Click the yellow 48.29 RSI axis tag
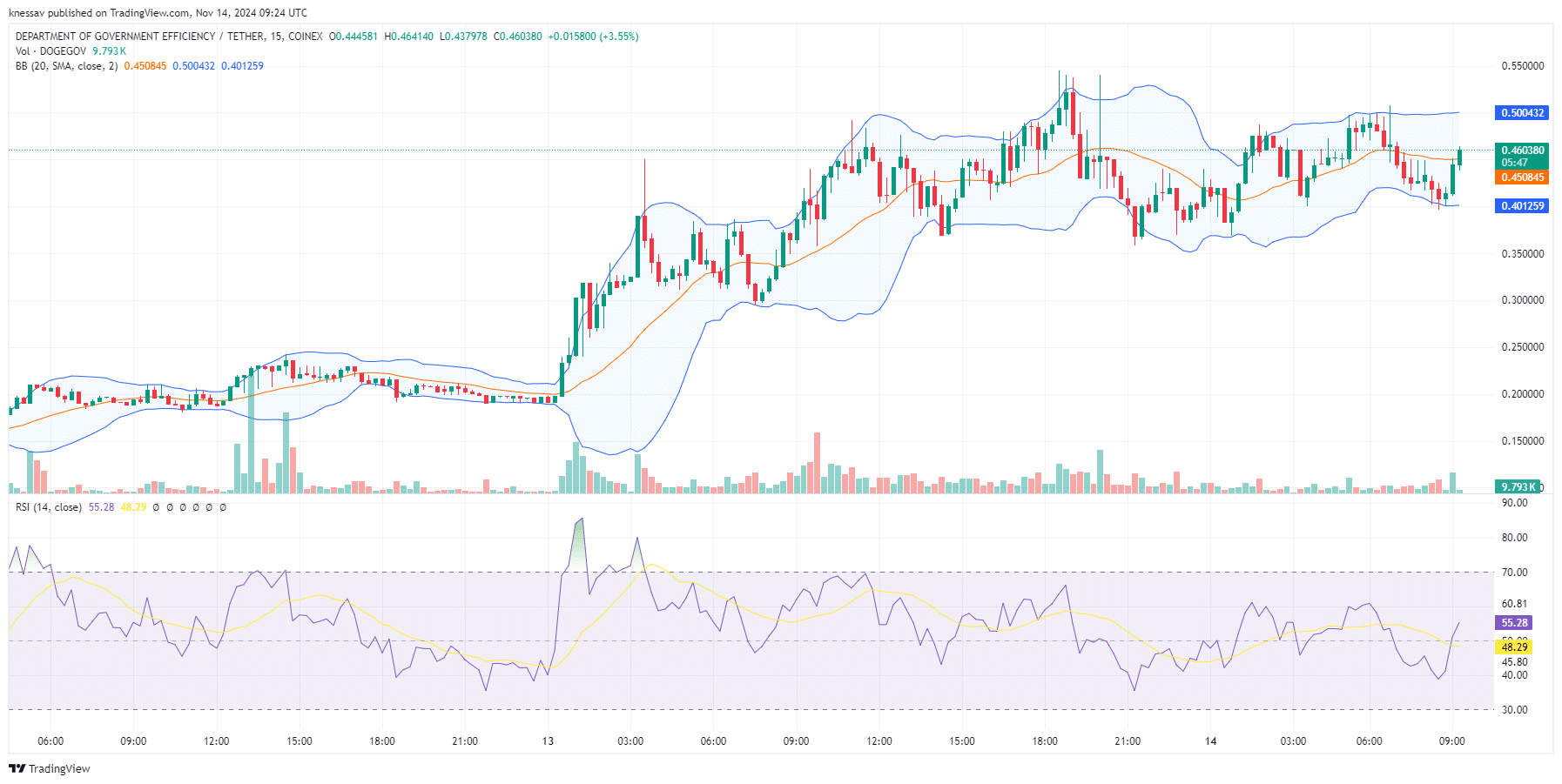 [x=1513, y=647]
